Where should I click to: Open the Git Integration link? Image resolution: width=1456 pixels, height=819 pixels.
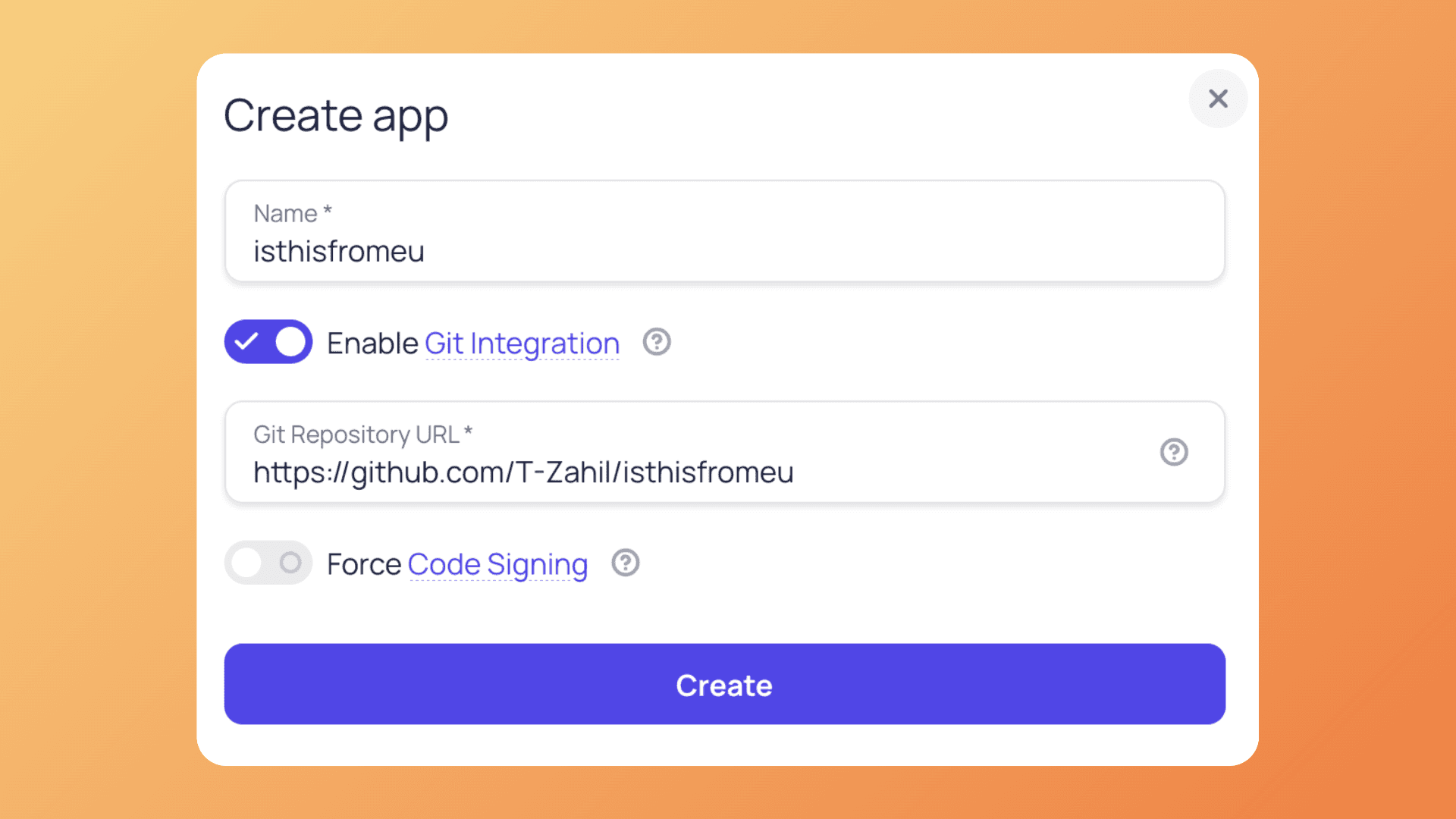pos(521,343)
